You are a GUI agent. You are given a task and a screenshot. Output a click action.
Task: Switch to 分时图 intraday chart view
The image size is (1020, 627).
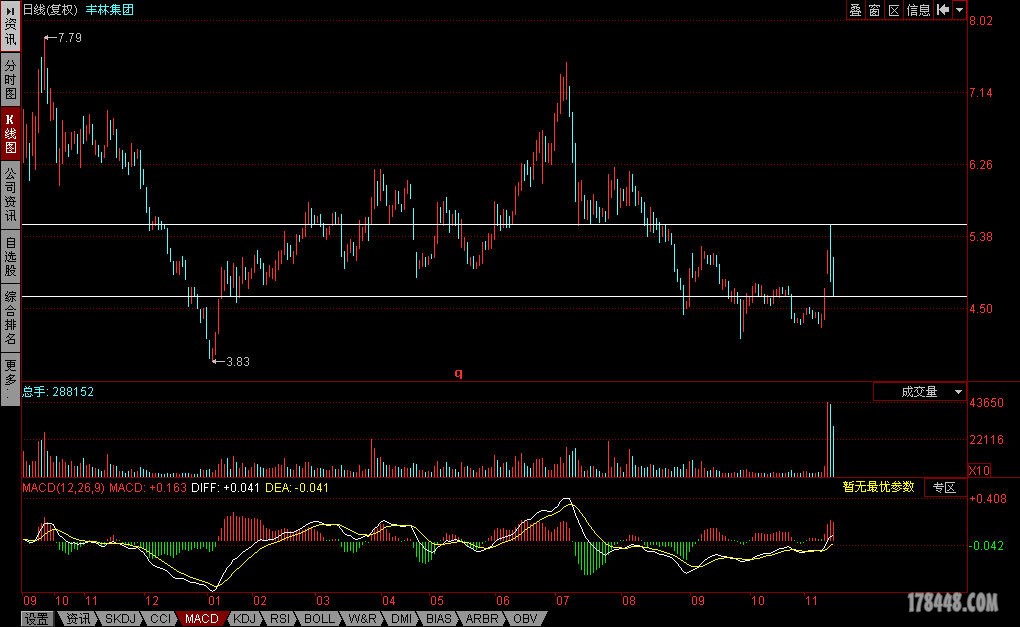[10, 79]
